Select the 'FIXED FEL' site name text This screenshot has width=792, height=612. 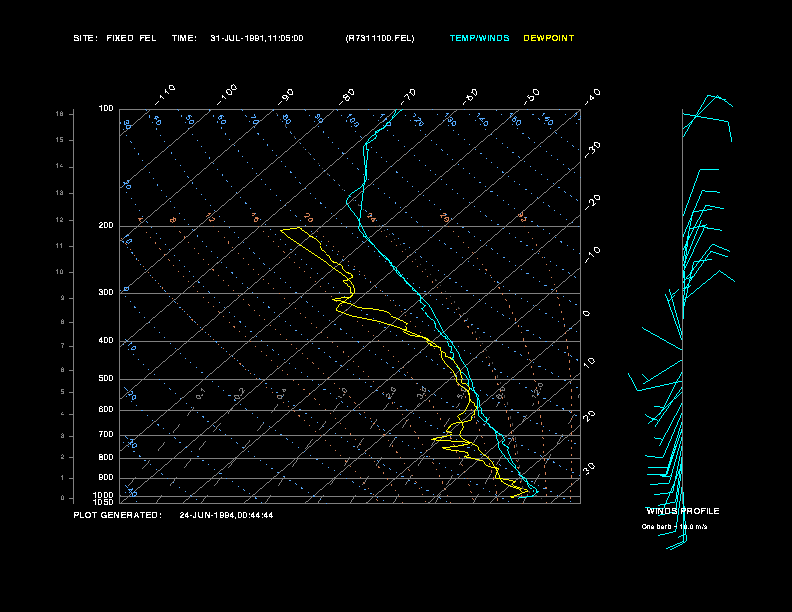coord(131,38)
